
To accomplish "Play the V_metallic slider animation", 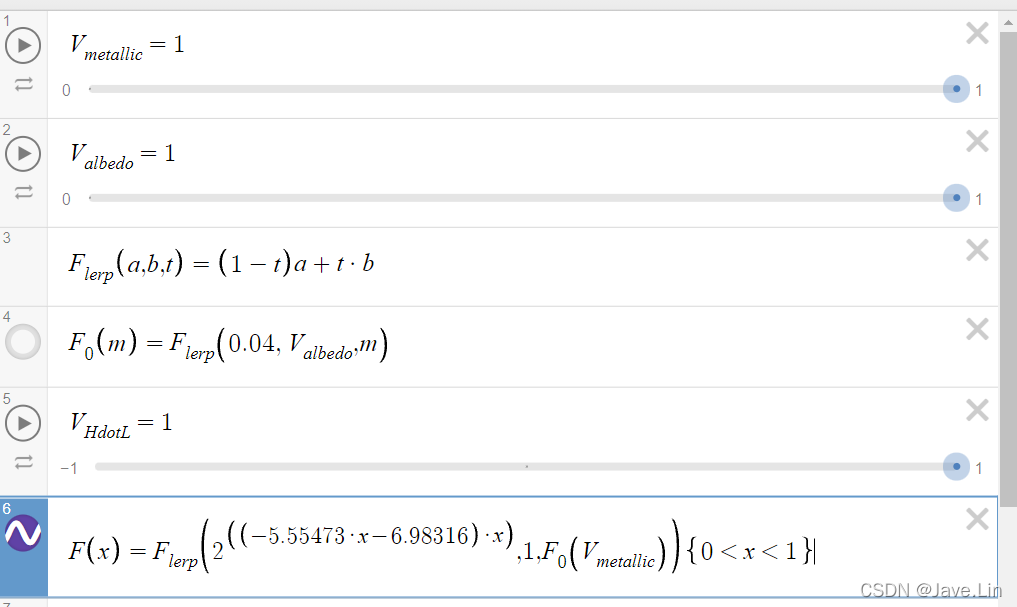I will click(23, 45).
